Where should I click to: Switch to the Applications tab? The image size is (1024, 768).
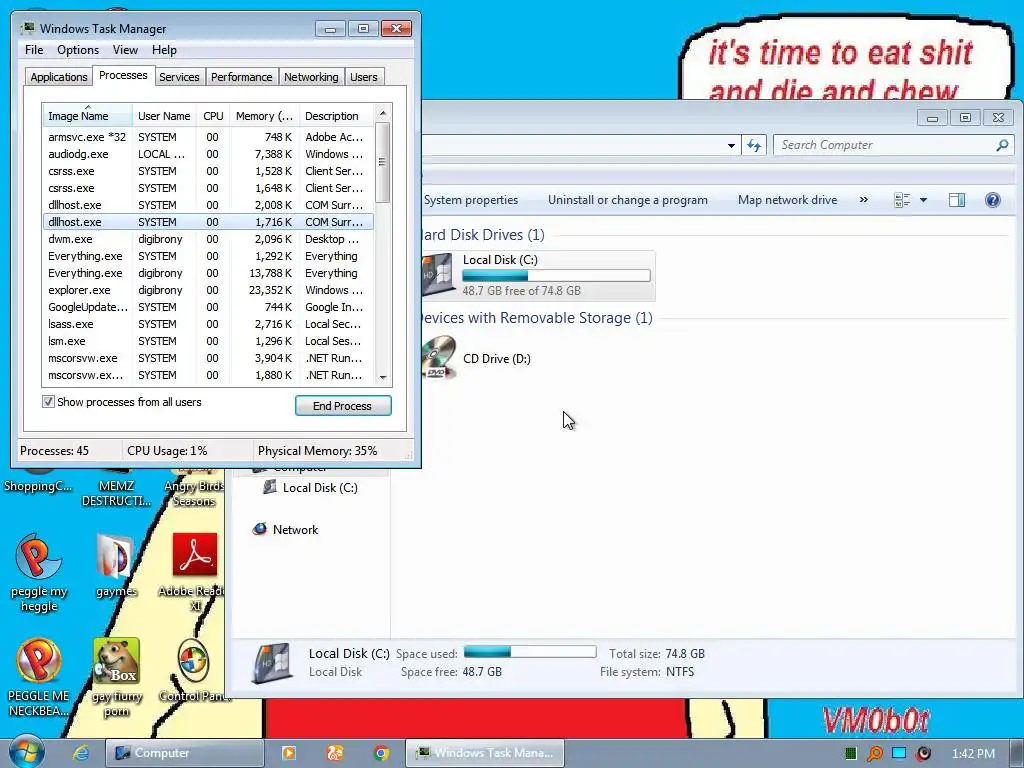(59, 77)
